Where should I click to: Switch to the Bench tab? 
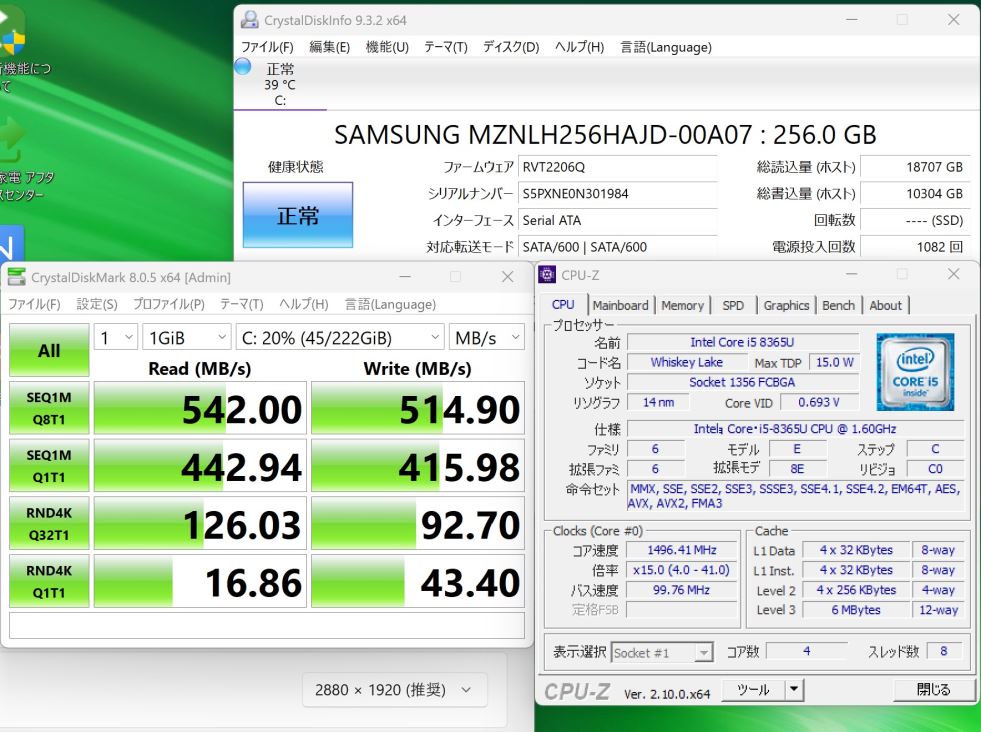pos(838,305)
